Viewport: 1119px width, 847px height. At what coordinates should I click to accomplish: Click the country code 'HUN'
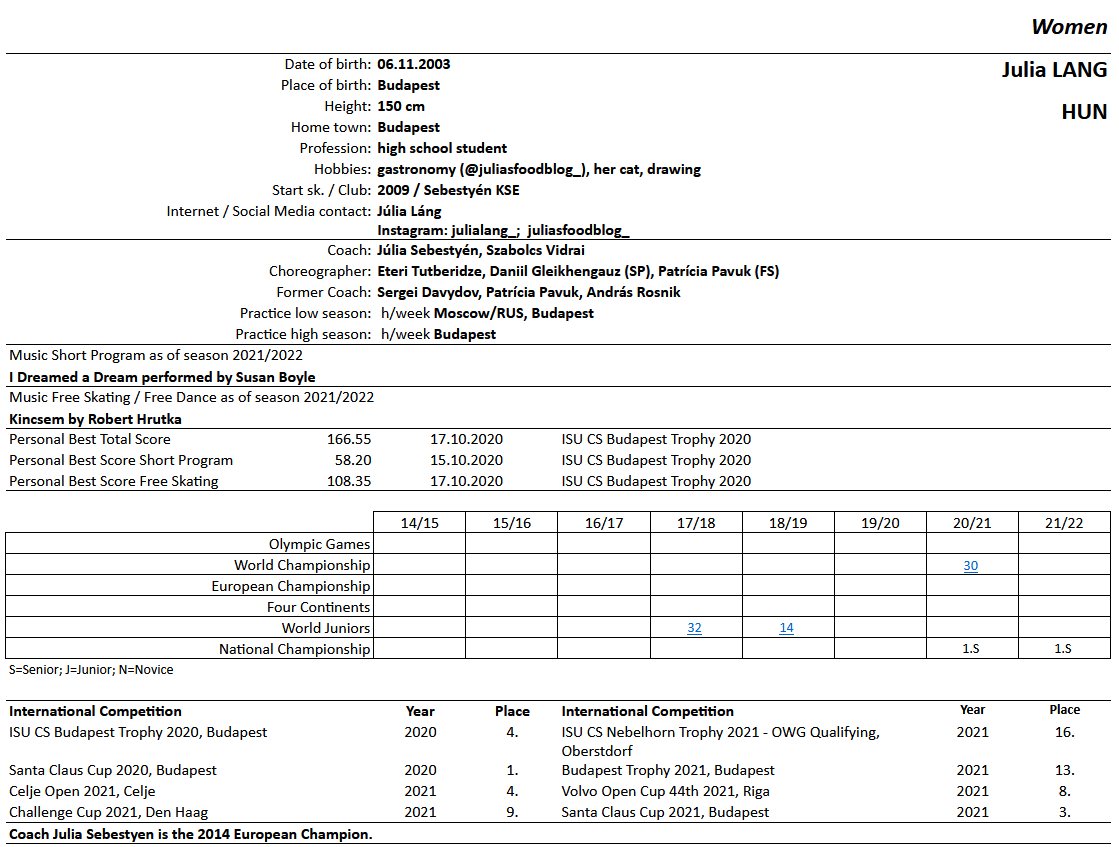click(1084, 112)
